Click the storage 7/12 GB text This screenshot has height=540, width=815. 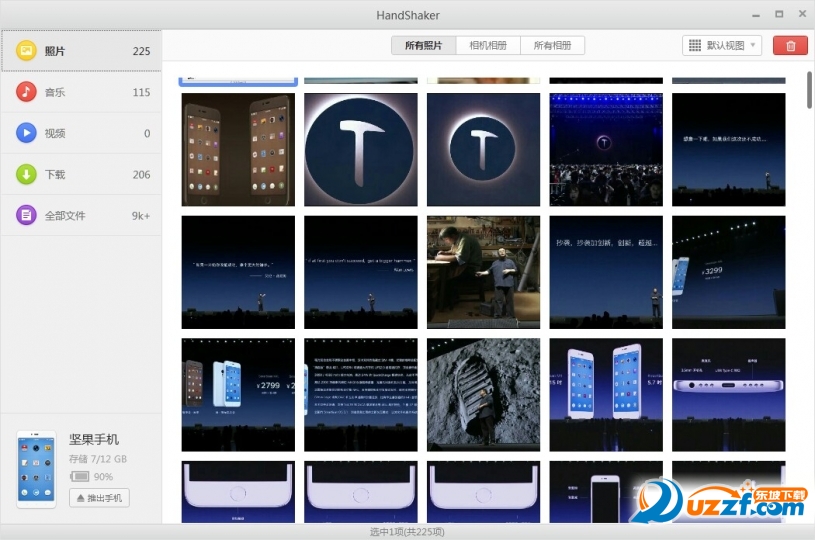coord(98,459)
